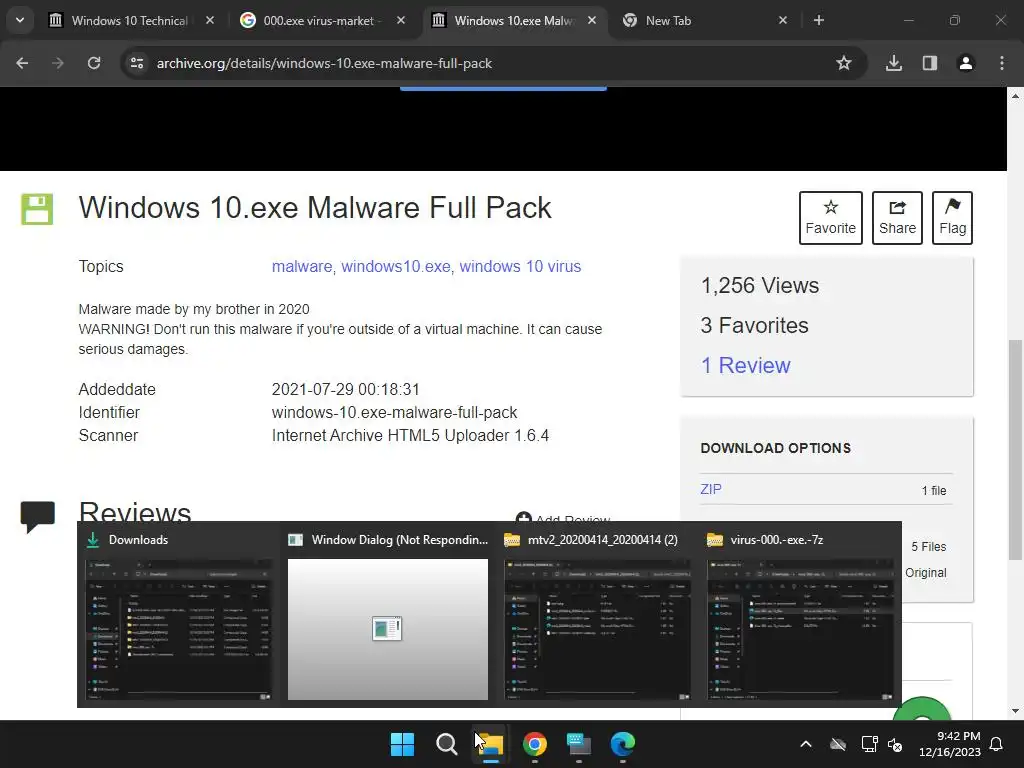Screen dimensions: 1024x768
Task: Select the Window Dialog (Not Responding) preview
Action: pos(388,630)
